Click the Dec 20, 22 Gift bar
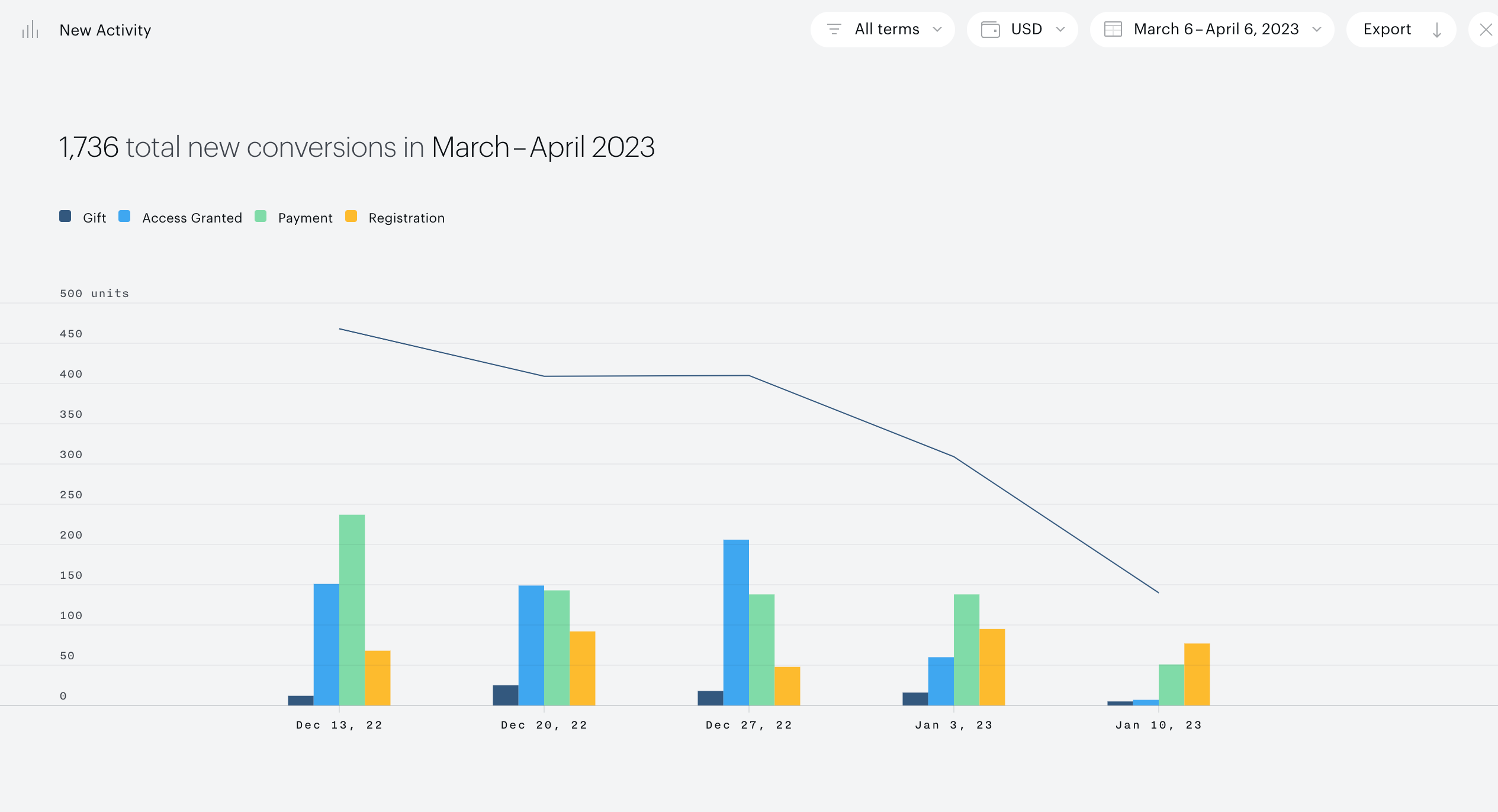Image resolution: width=1498 pixels, height=812 pixels. tap(506, 695)
